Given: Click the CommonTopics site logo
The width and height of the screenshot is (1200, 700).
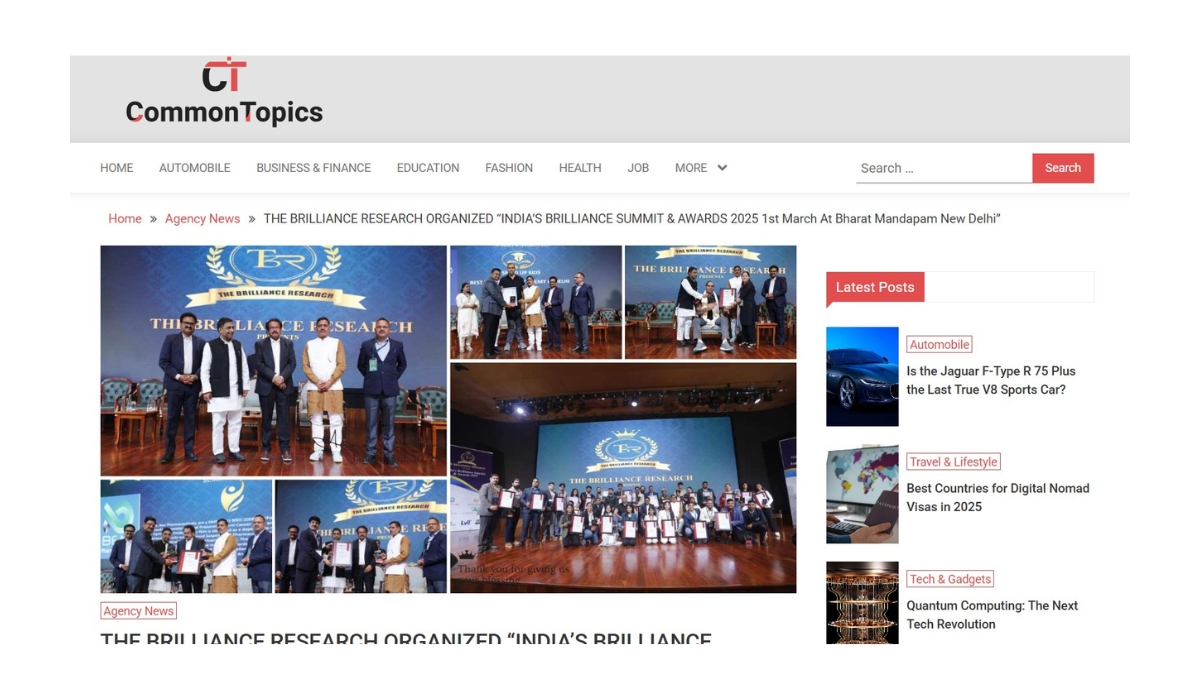Looking at the screenshot, I should [x=224, y=93].
